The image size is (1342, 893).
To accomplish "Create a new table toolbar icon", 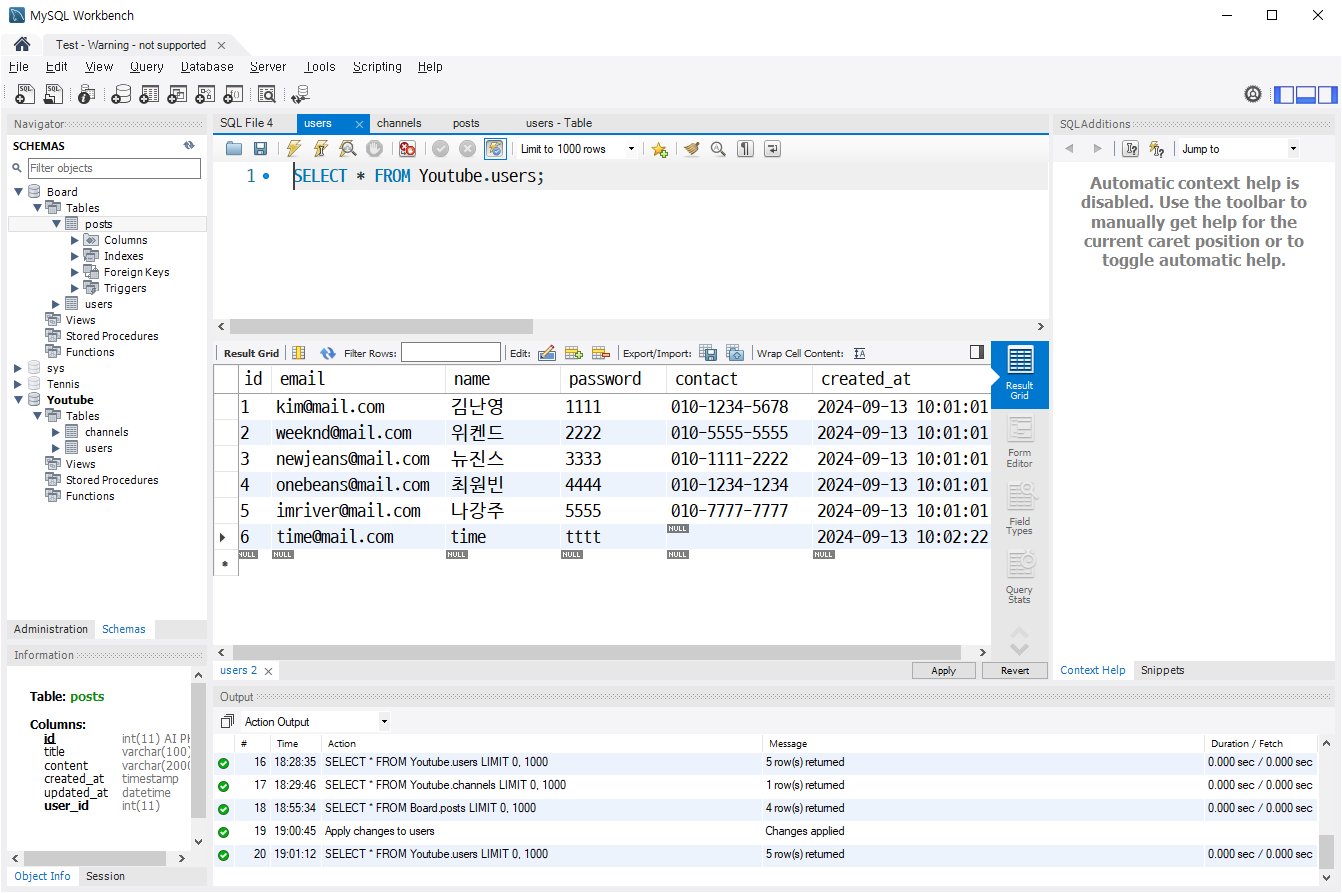I will (x=149, y=94).
